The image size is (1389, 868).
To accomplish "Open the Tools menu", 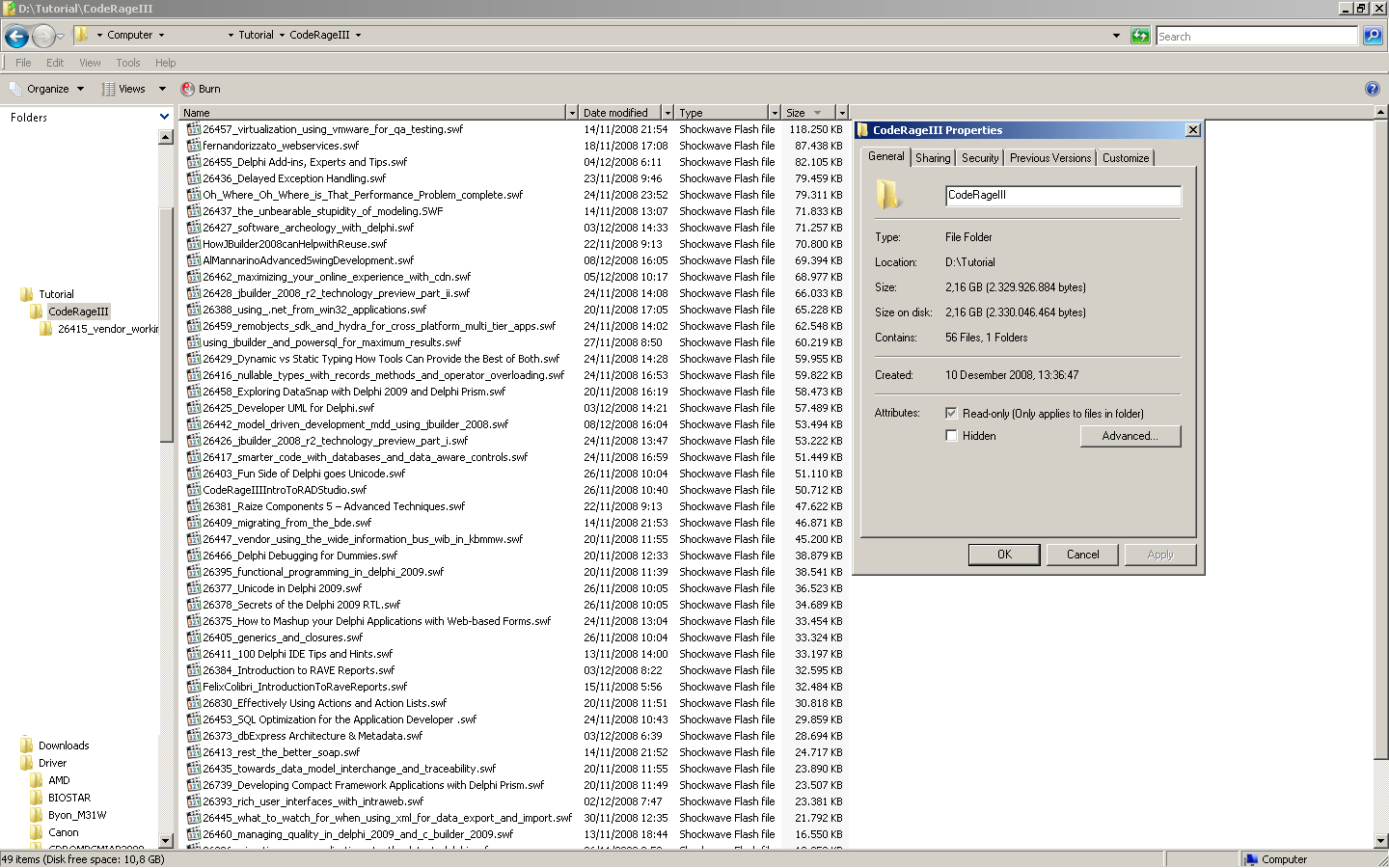I will (x=128, y=63).
